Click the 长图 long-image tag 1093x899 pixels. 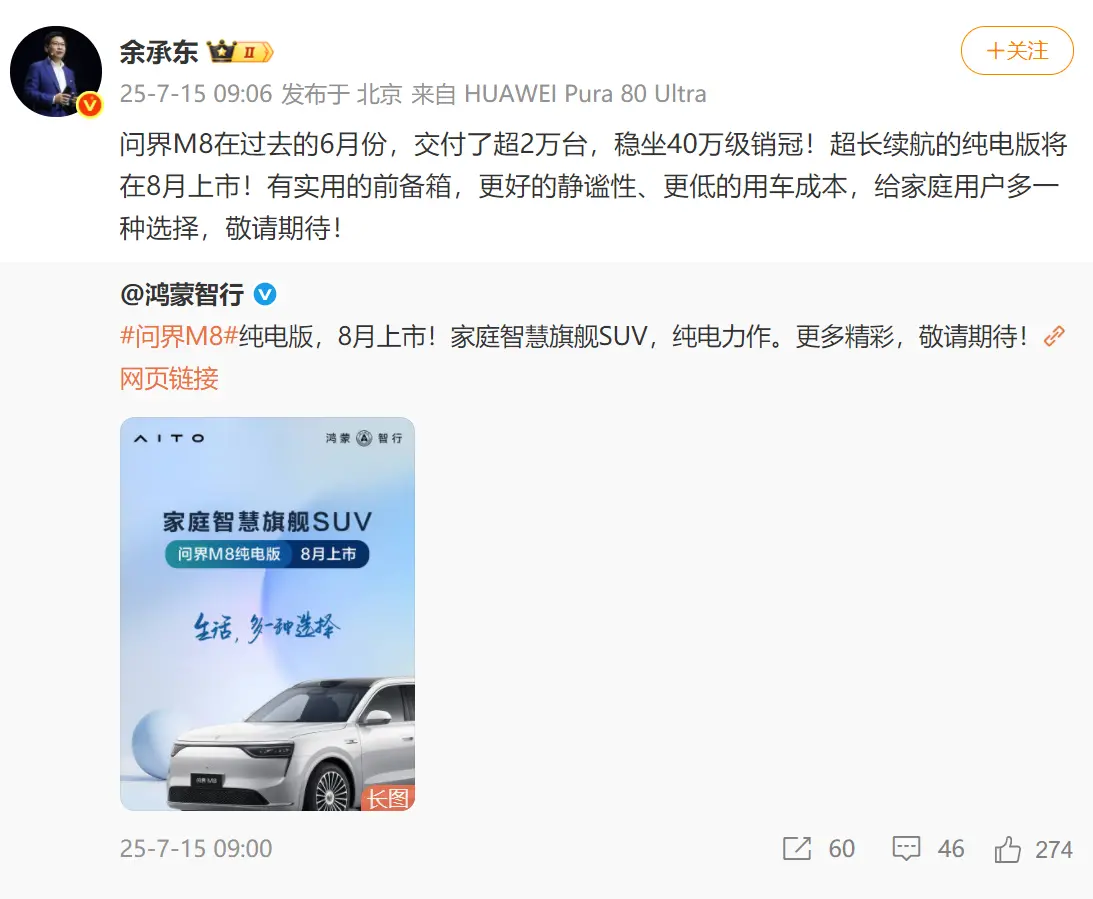[x=388, y=798]
